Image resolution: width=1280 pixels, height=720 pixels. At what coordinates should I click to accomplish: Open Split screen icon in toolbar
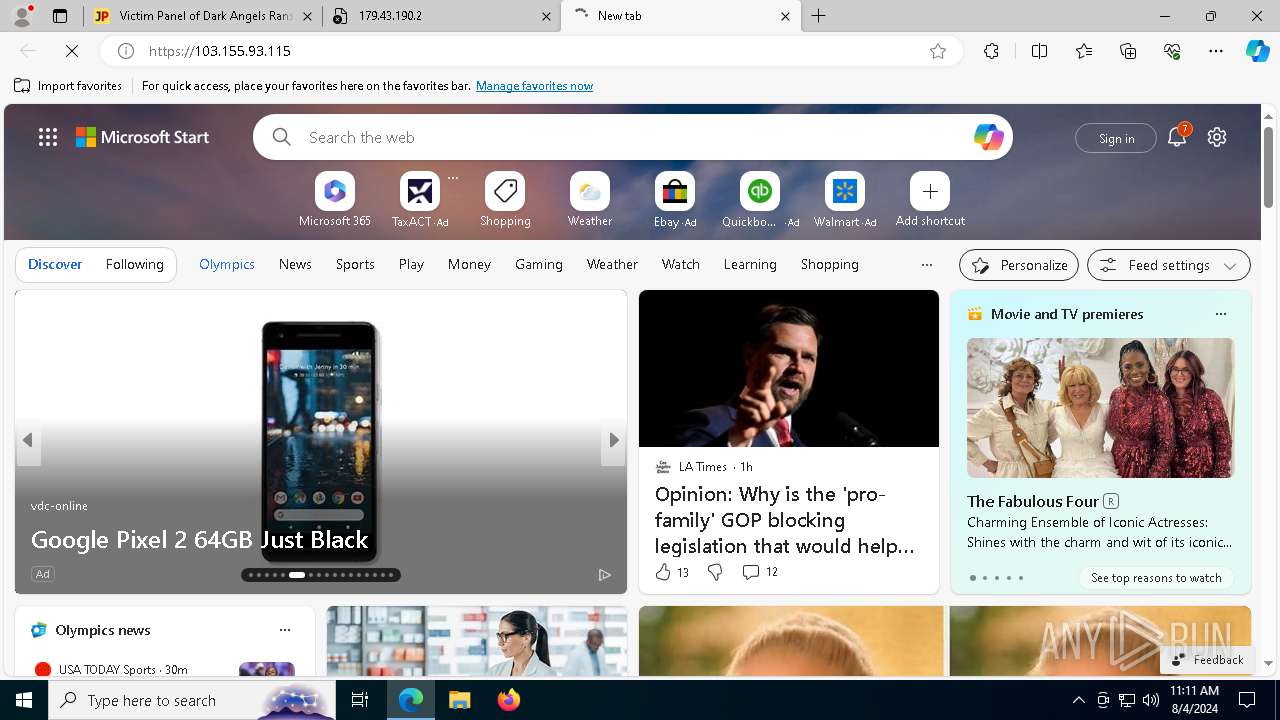click(1039, 51)
